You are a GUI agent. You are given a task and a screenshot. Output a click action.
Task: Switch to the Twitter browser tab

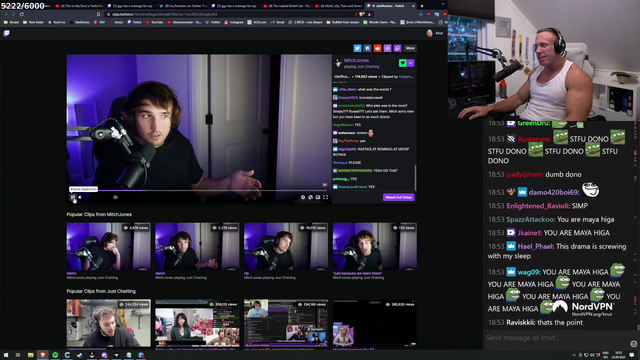[x=184, y=6]
